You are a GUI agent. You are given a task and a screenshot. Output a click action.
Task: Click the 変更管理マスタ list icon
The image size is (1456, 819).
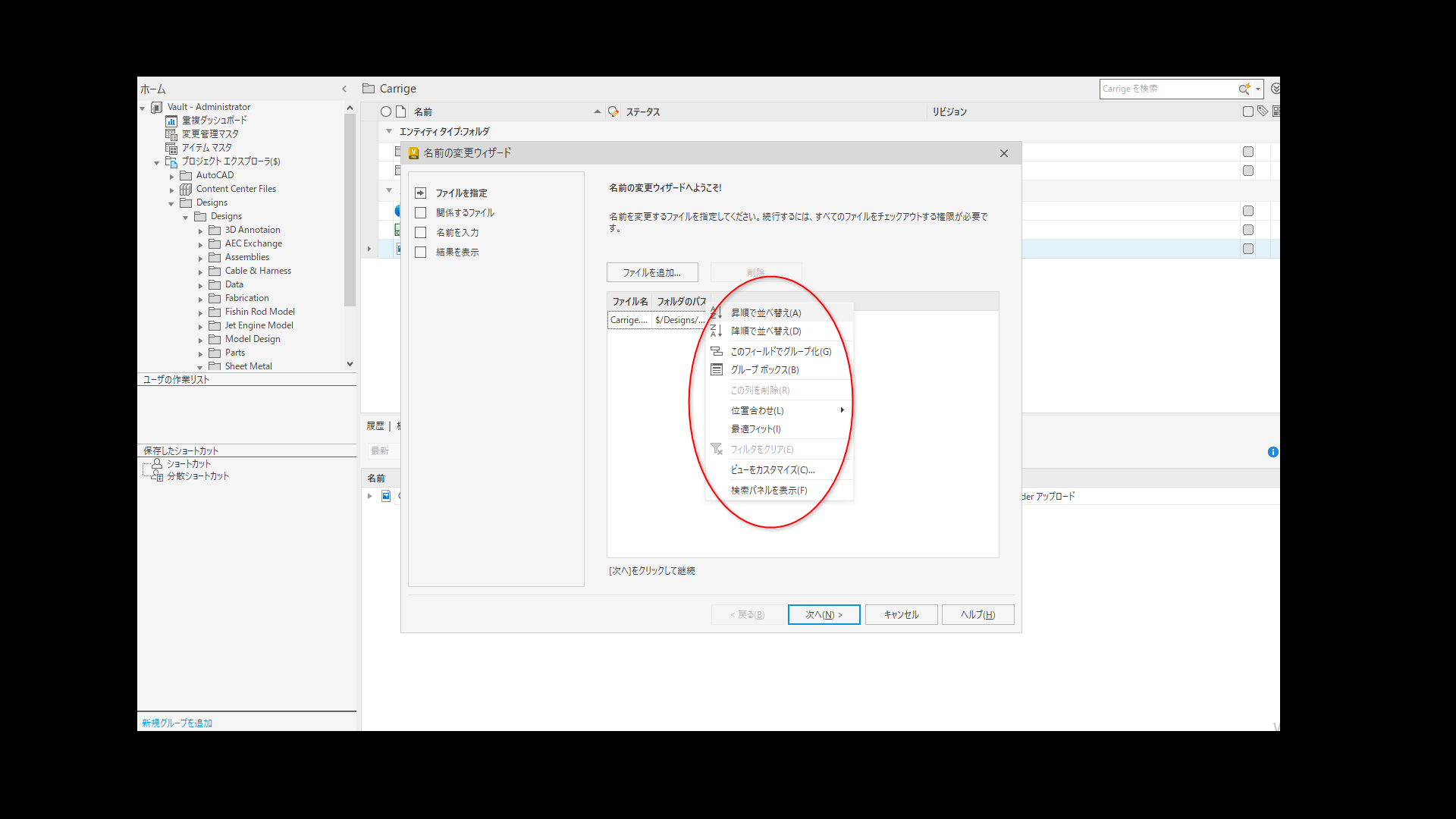pyautogui.click(x=171, y=134)
